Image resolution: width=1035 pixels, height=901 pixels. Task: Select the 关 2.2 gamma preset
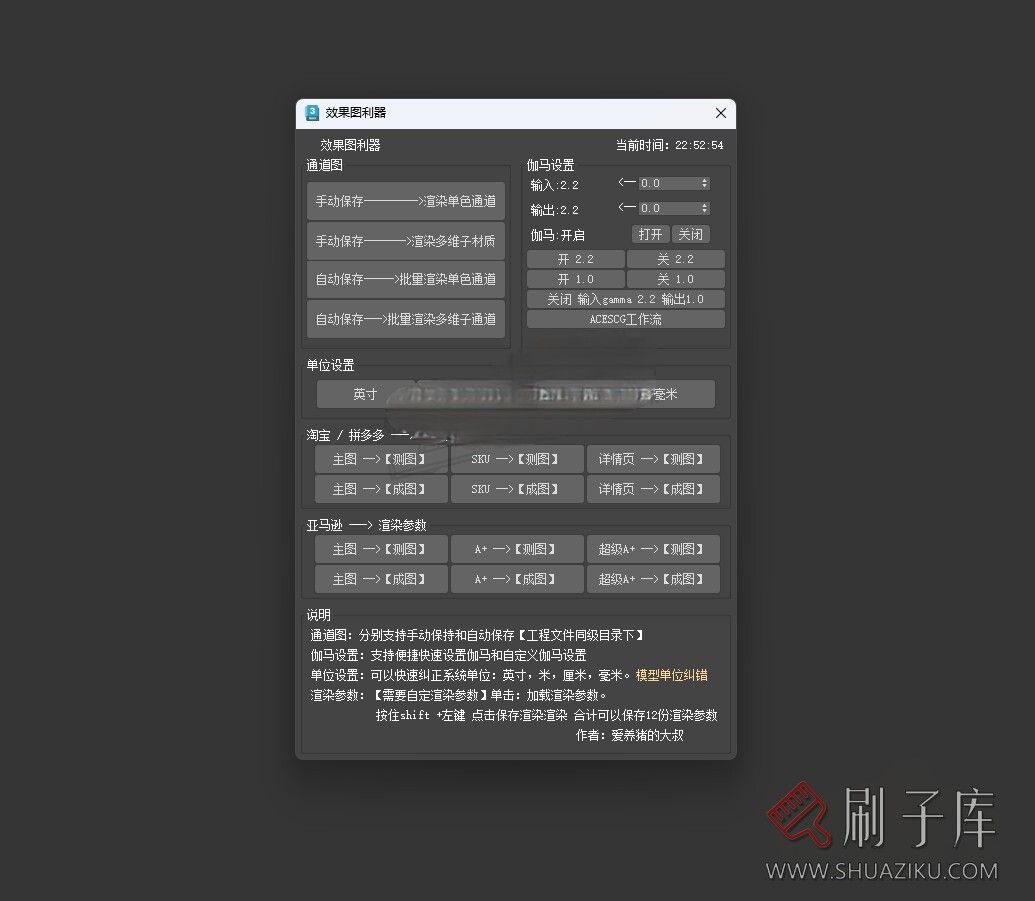point(675,259)
